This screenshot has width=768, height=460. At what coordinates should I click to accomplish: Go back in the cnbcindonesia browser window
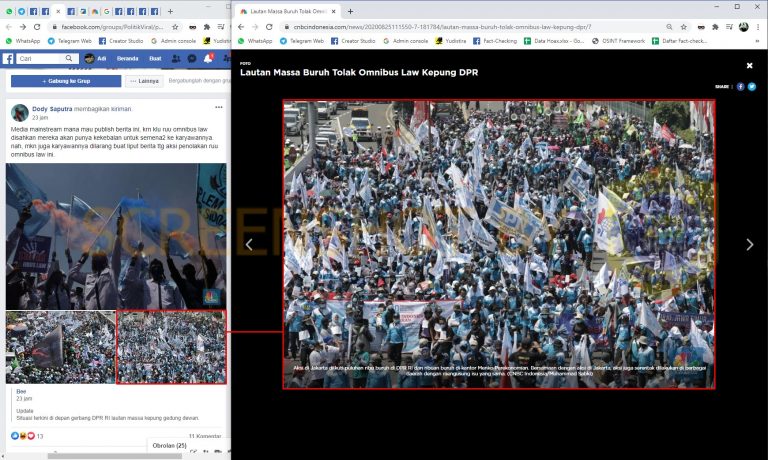click(x=241, y=27)
